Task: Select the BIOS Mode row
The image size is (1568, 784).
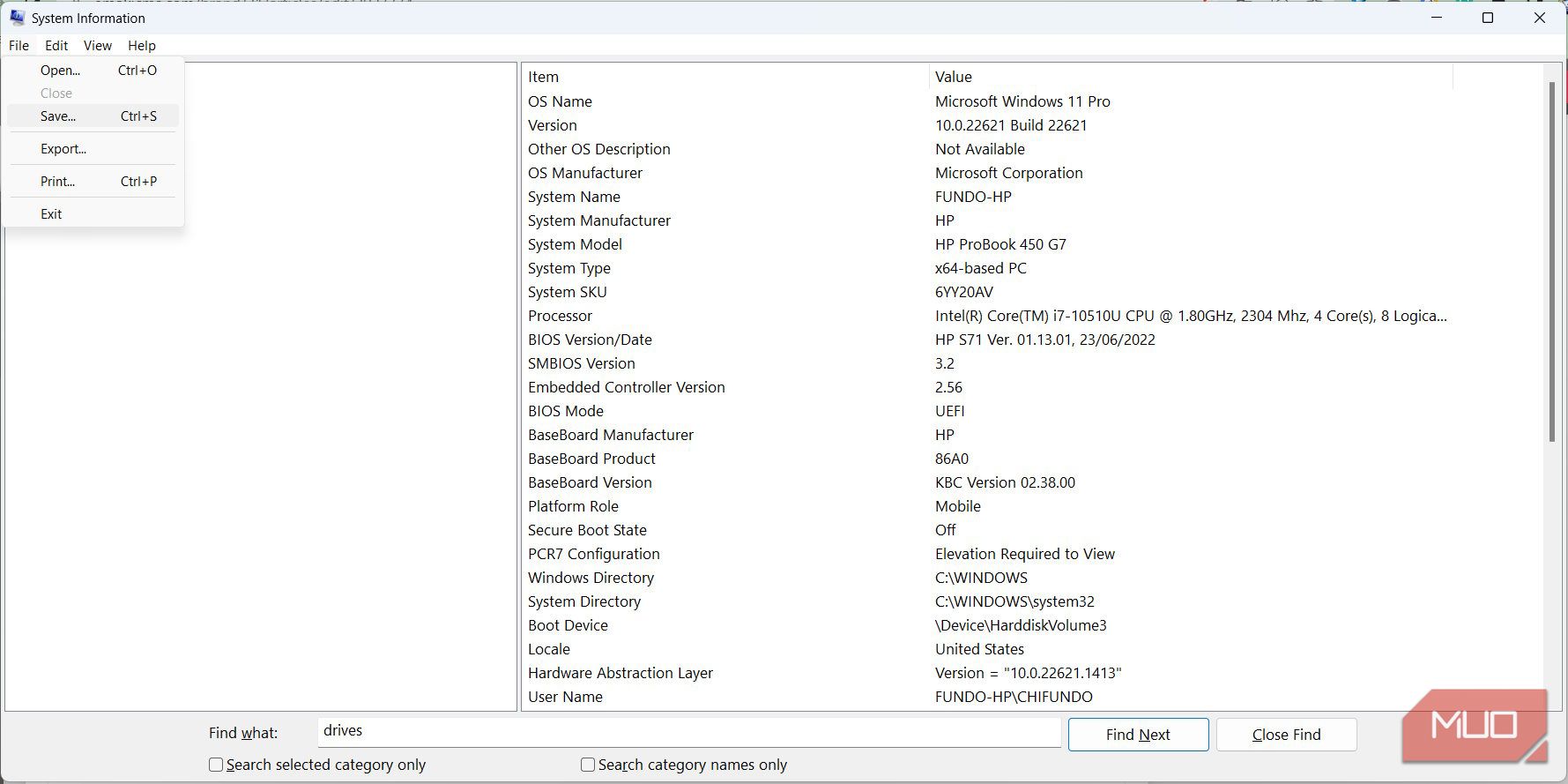Action: pos(987,411)
